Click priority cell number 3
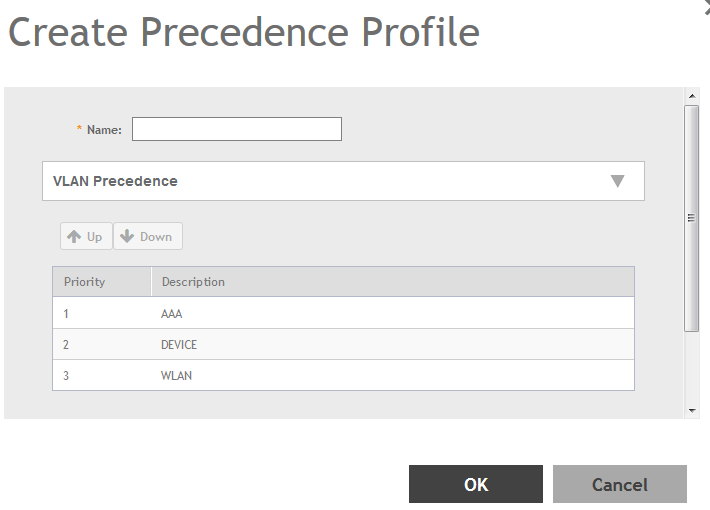This screenshot has width=710, height=510. coord(67,376)
